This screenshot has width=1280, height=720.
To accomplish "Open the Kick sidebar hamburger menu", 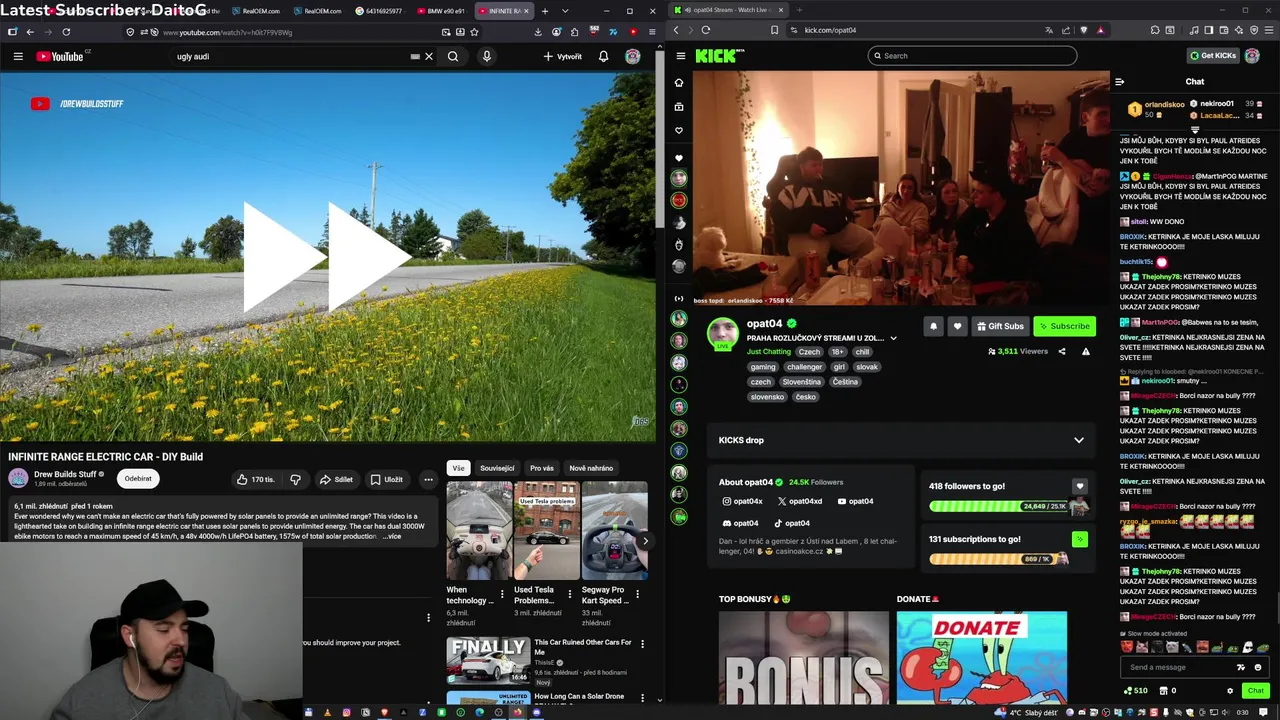I will coord(680,56).
